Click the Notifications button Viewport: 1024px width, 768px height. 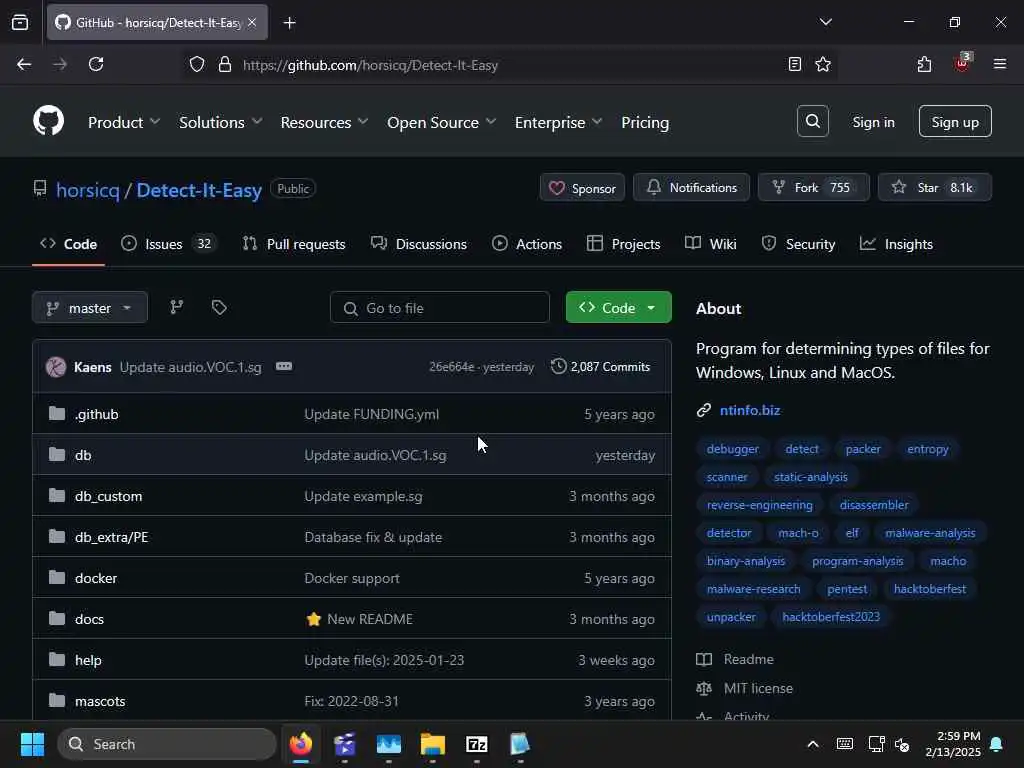692,187
